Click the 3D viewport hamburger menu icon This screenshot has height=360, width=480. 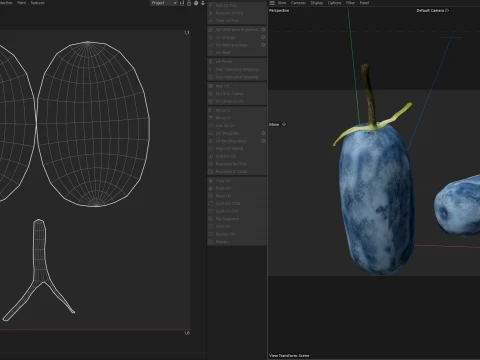pos(272,3)
